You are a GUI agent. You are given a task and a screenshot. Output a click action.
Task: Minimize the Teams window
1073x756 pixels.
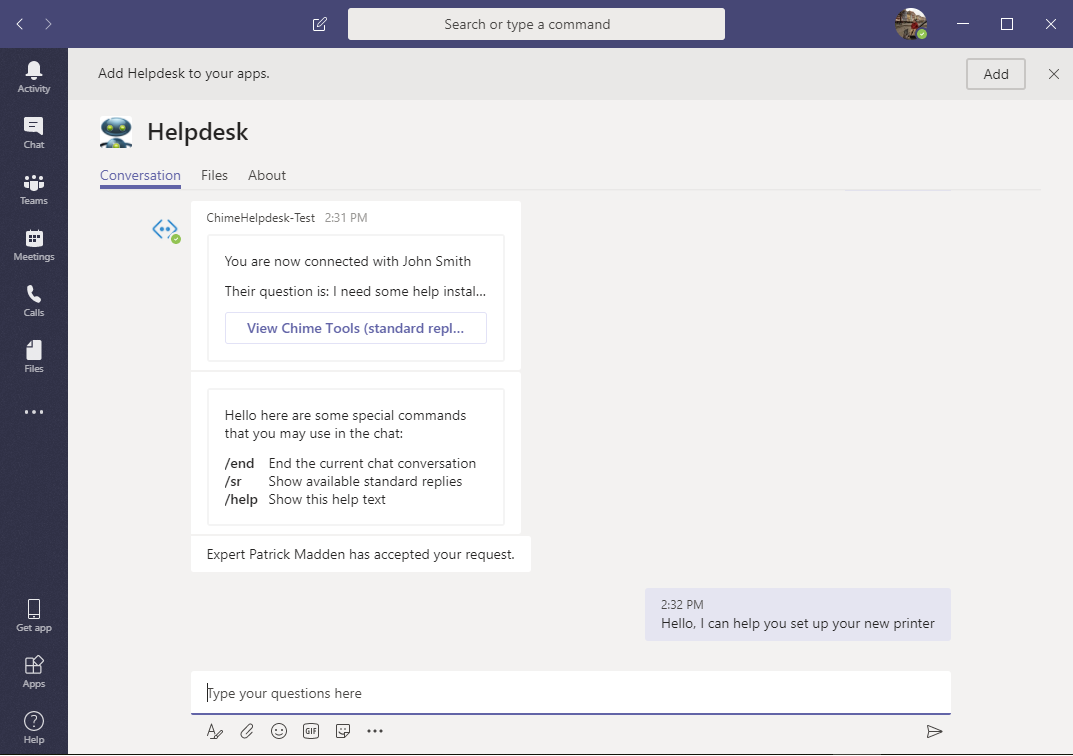pos(963,24)
